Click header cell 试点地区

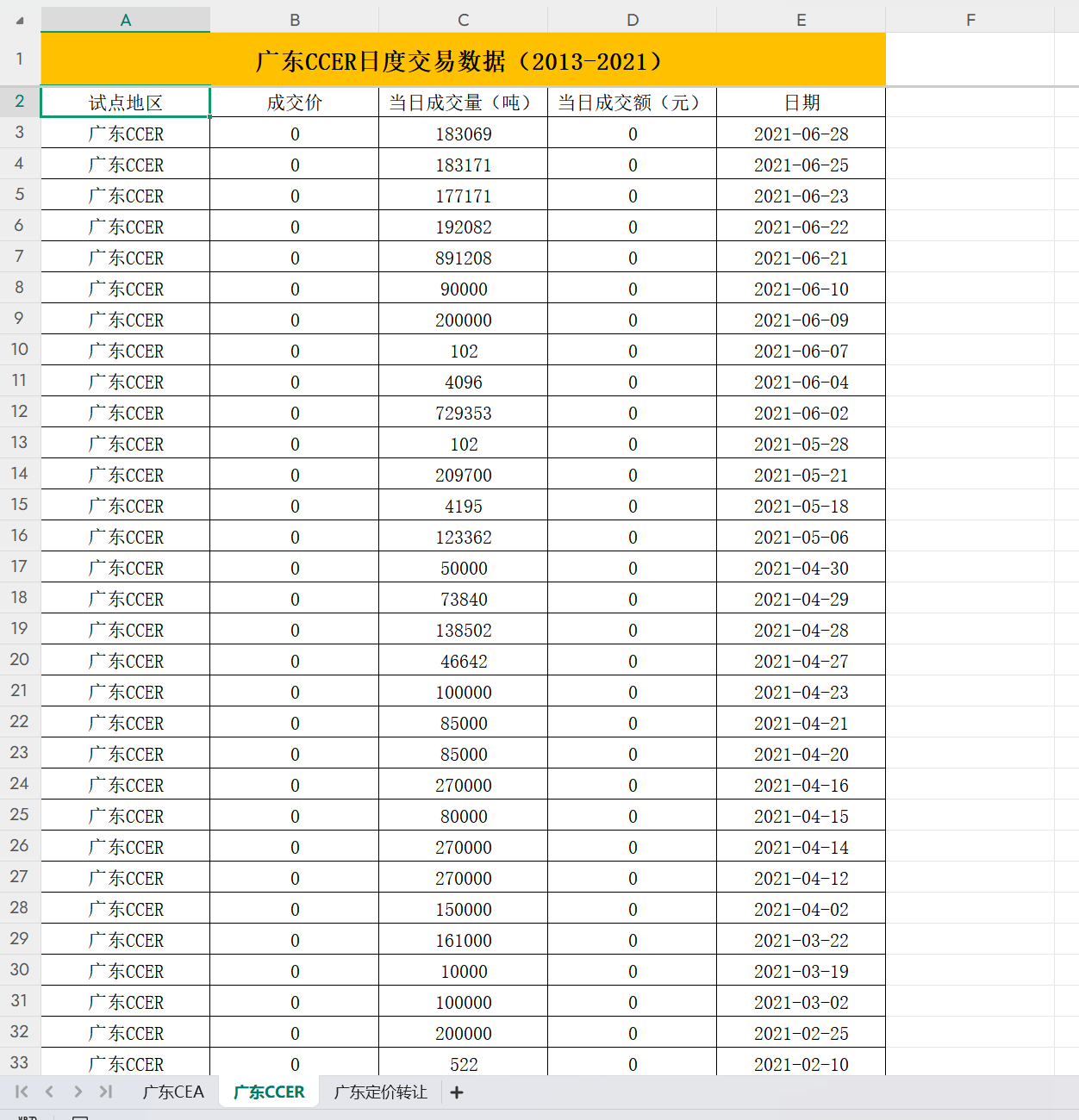pyautogui.click(x=126, y=103)
